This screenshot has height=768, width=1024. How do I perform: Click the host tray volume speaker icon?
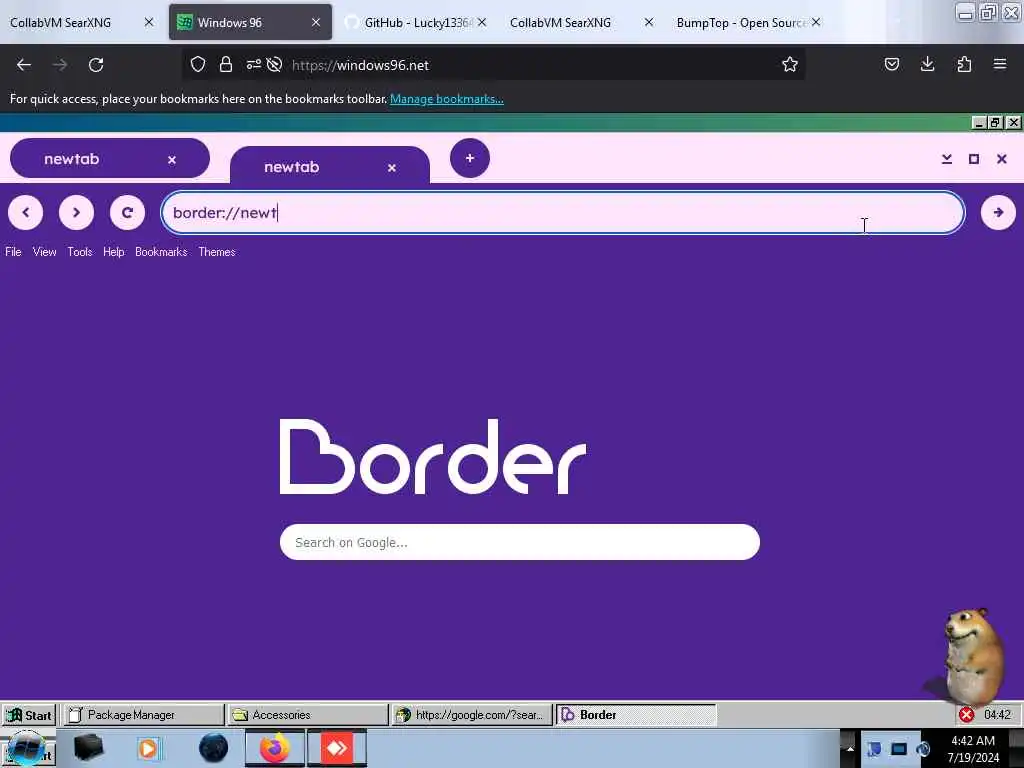923,749
